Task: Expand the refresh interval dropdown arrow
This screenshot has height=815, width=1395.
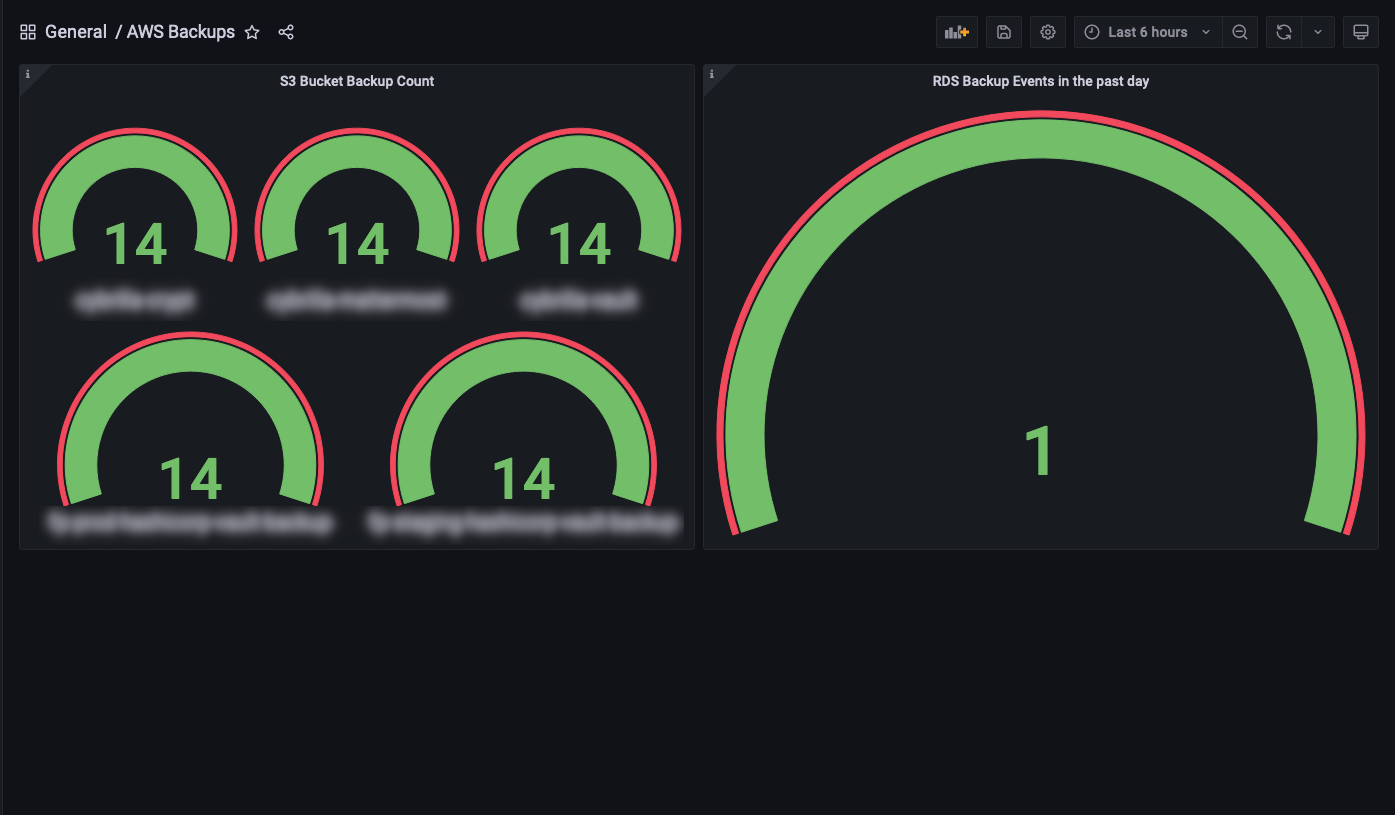Action: click(1318, 32)
